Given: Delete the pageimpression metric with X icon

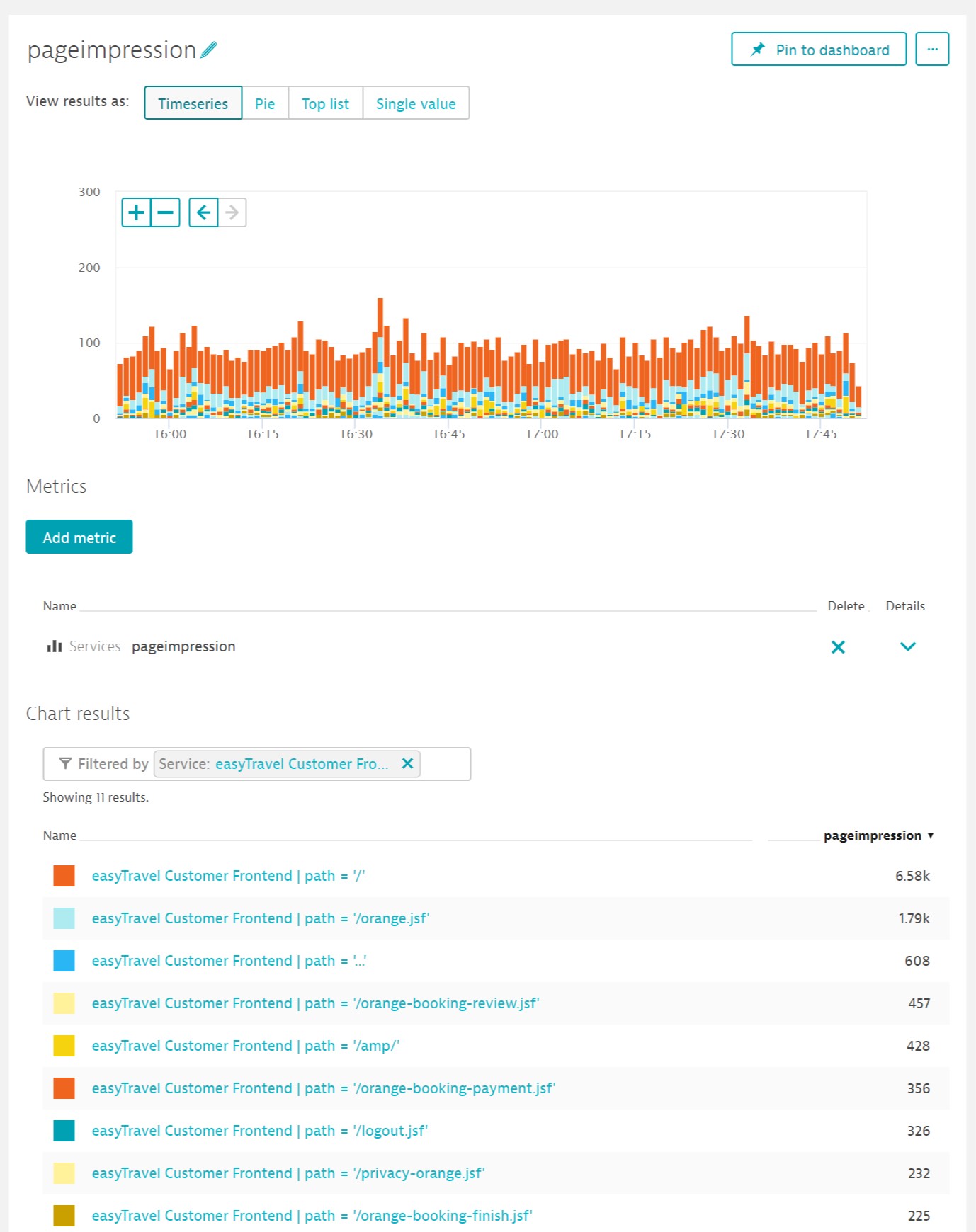Looking at the screenshot, I should pos(838,646).
